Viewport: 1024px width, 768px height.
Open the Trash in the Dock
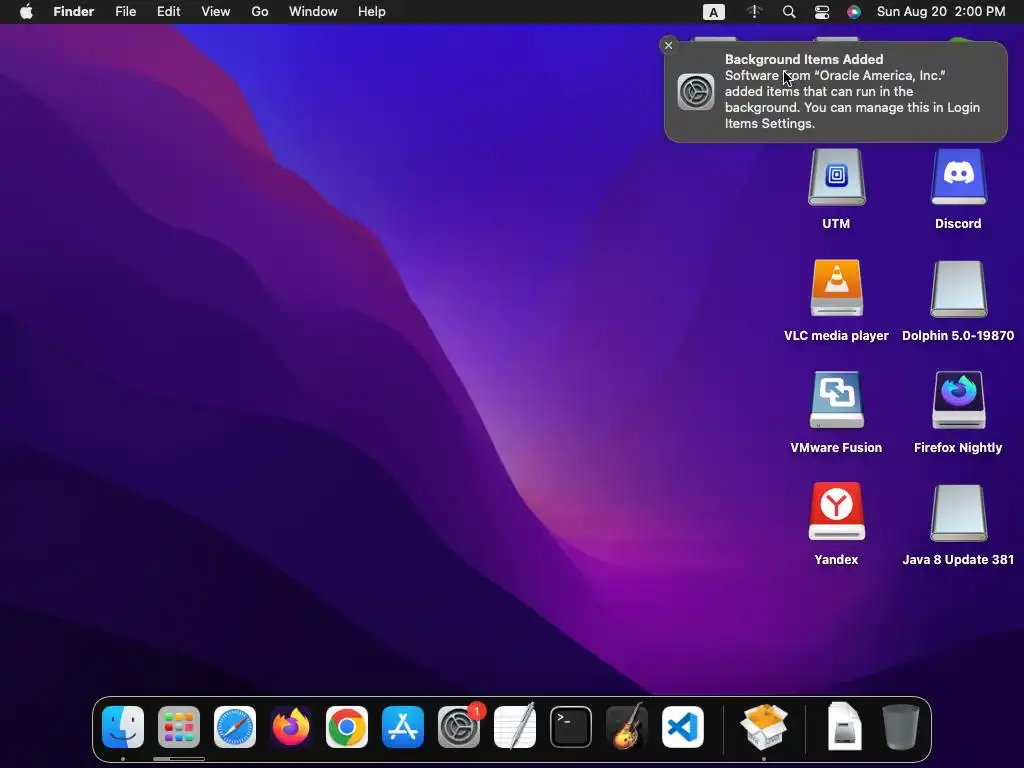901,727
